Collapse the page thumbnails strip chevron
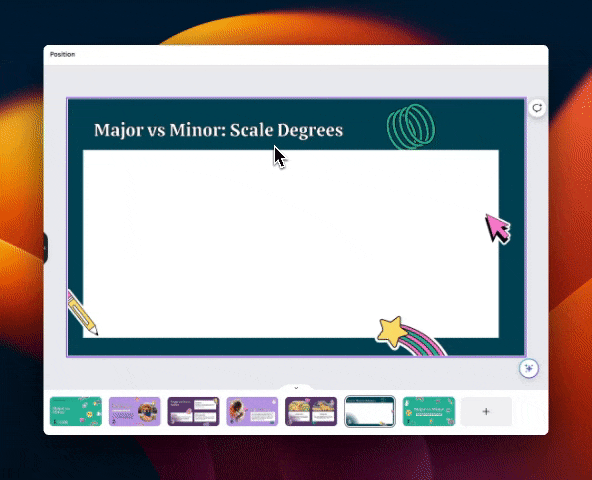The image size is (592, 480). pyautogui.click(x=296, y=388)
